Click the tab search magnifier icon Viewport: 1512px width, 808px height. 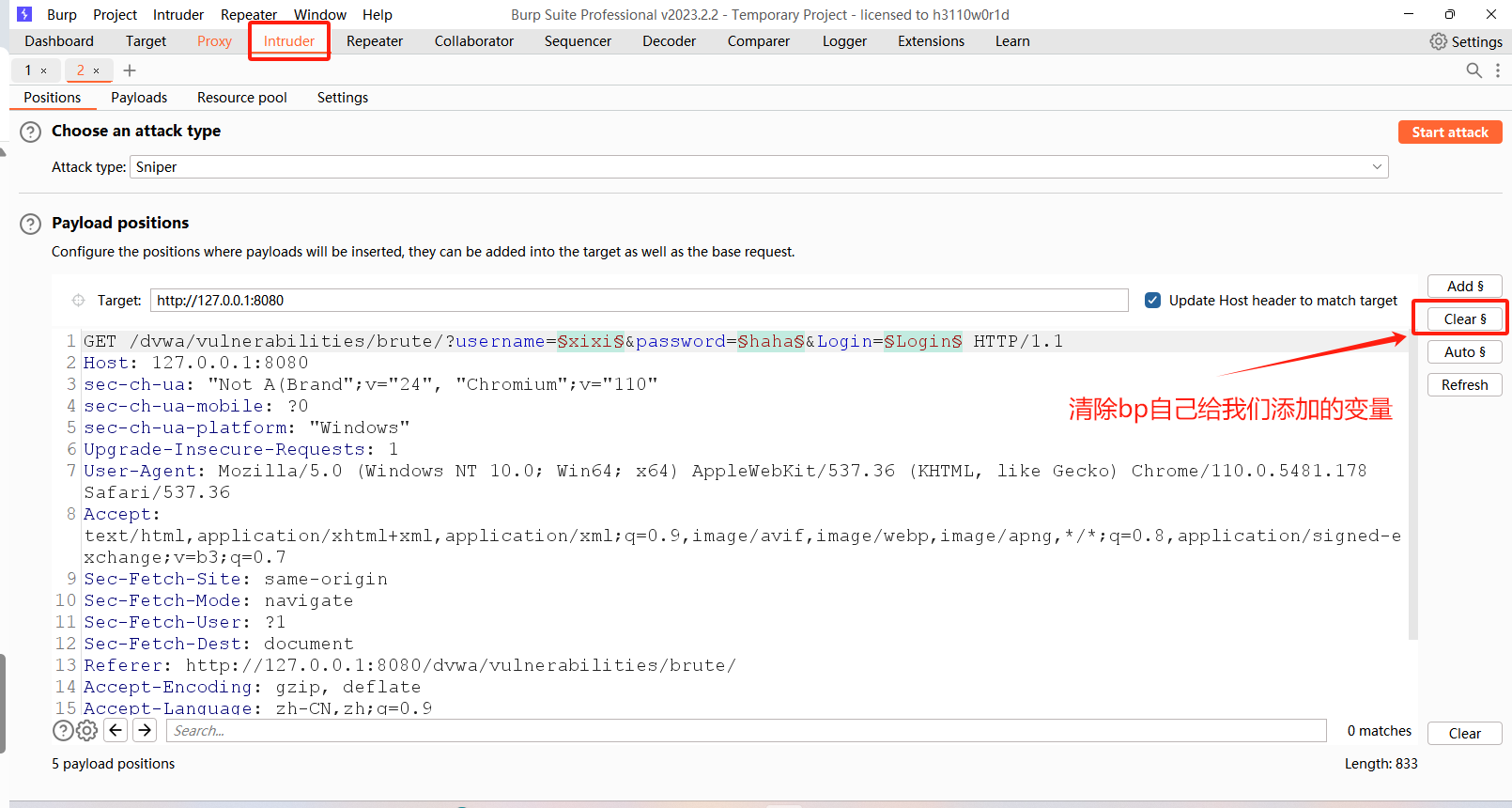(1474, 70)
